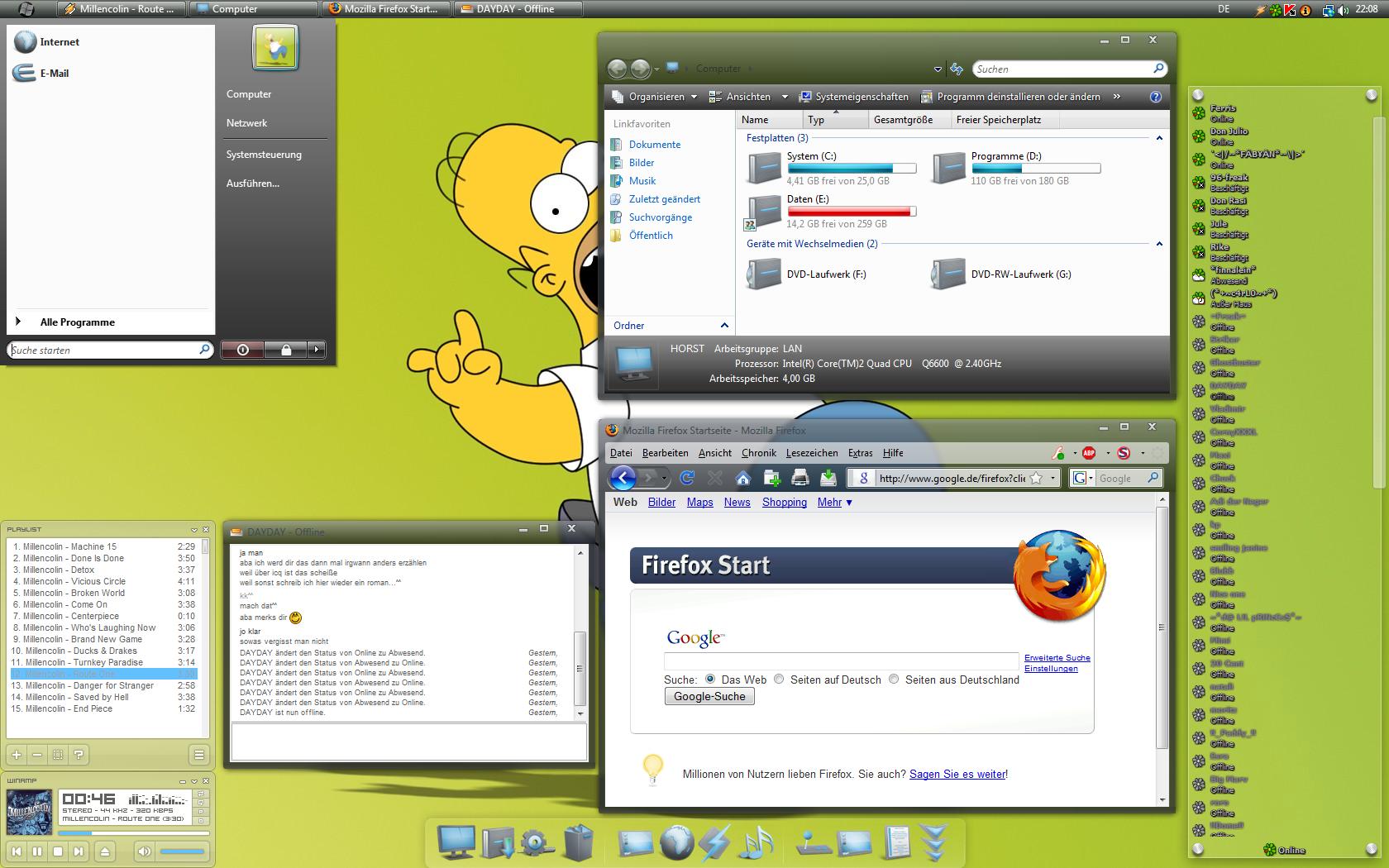The height and width of the screenshot is (868, 1389).
Task: Collapse the Festplatten group
Action: click(x=1159, y=138)
